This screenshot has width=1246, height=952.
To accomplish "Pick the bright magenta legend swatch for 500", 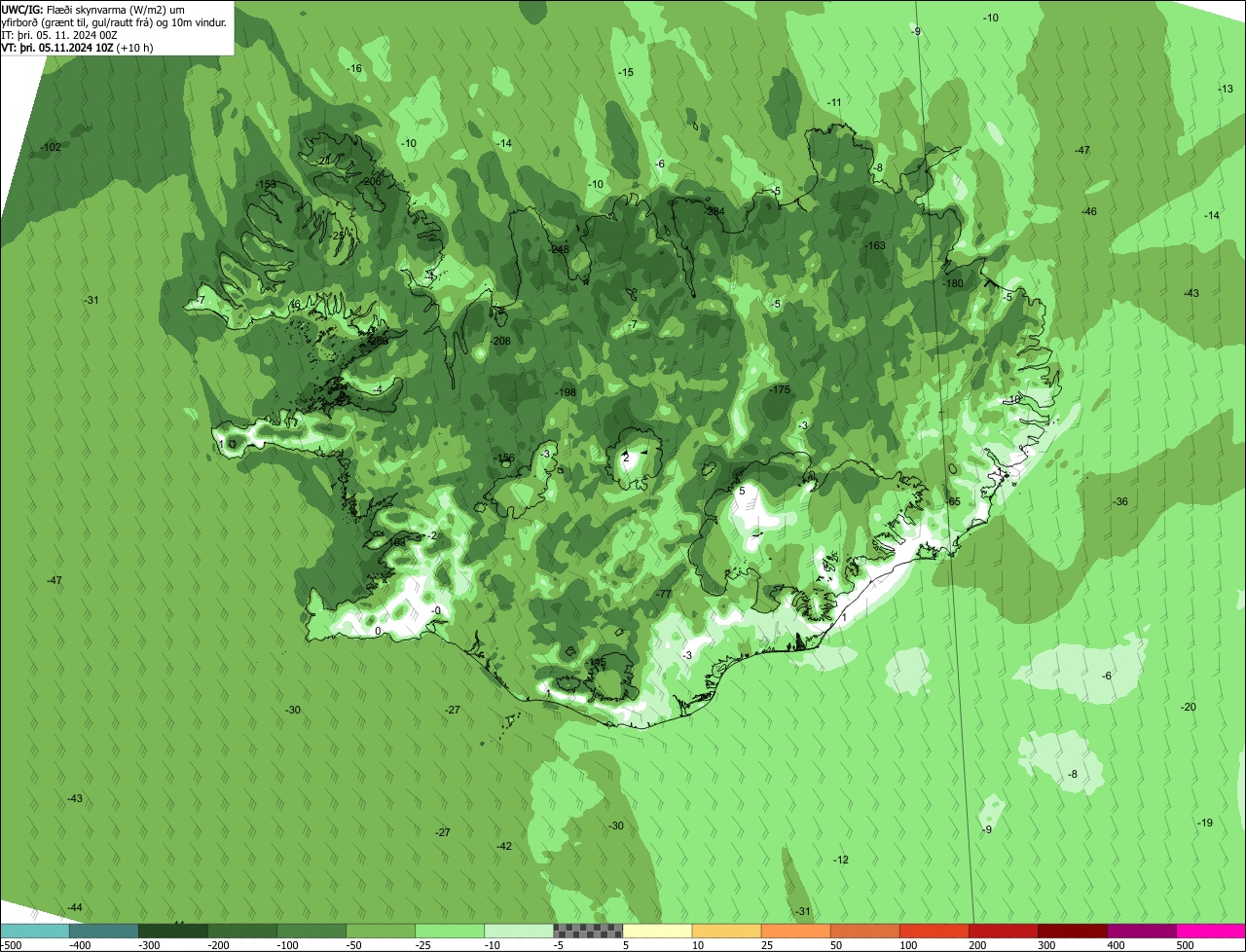I will coord(1210,931).
